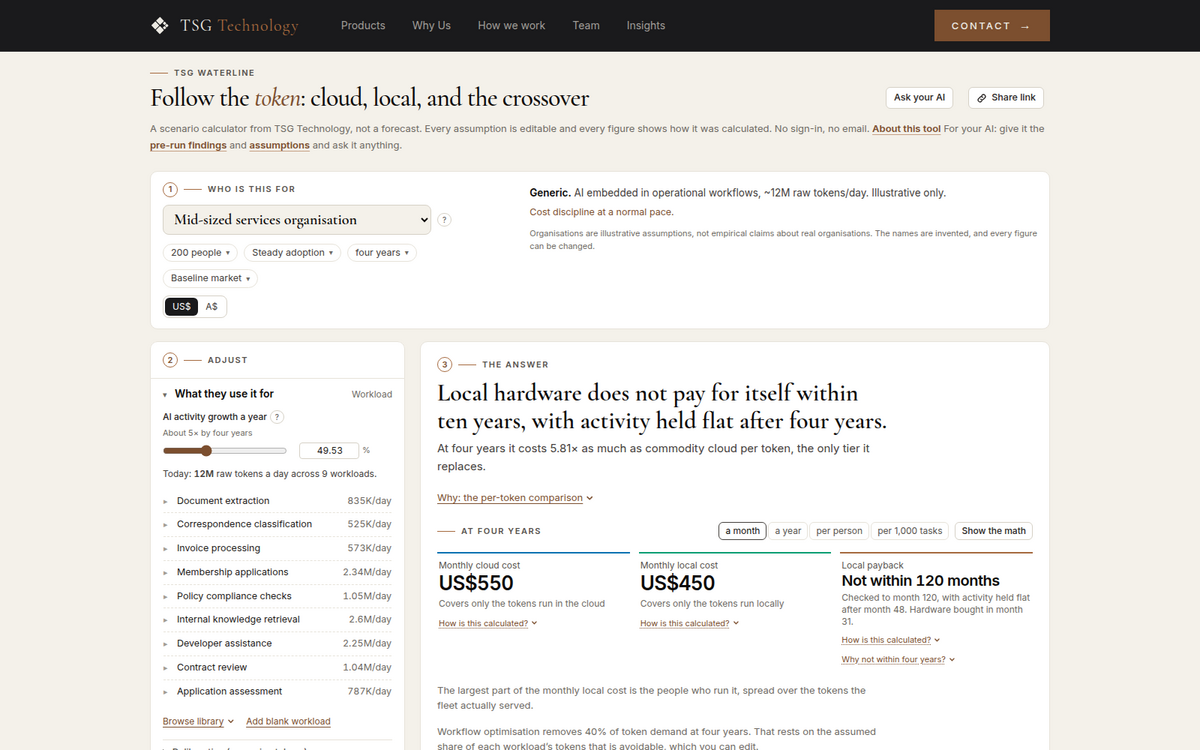Switch figures to 'per person' view
The width and height of the screenshot is (1200, 750).
[x=839, y=531]
